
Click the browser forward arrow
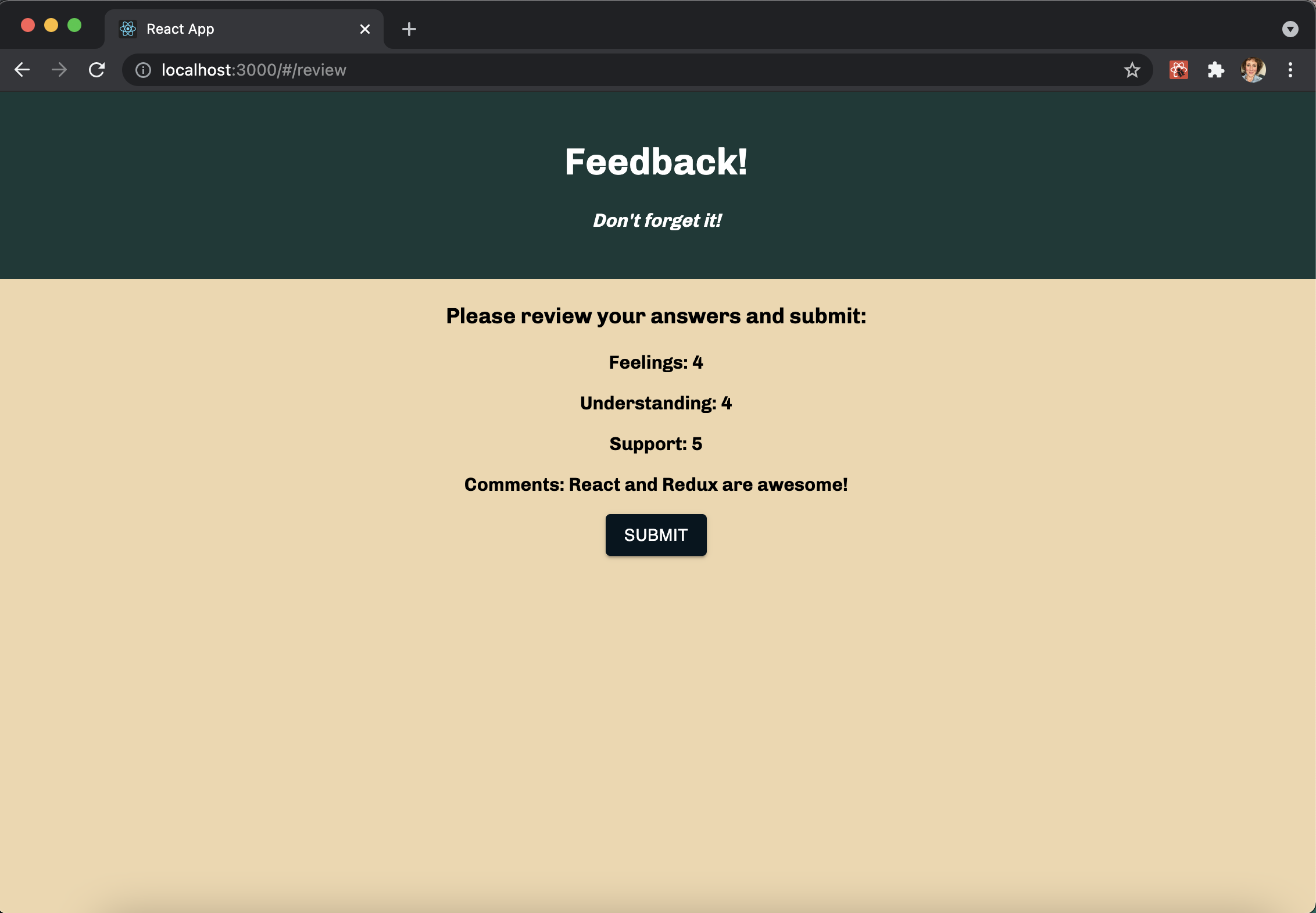[x=59, y=70]
